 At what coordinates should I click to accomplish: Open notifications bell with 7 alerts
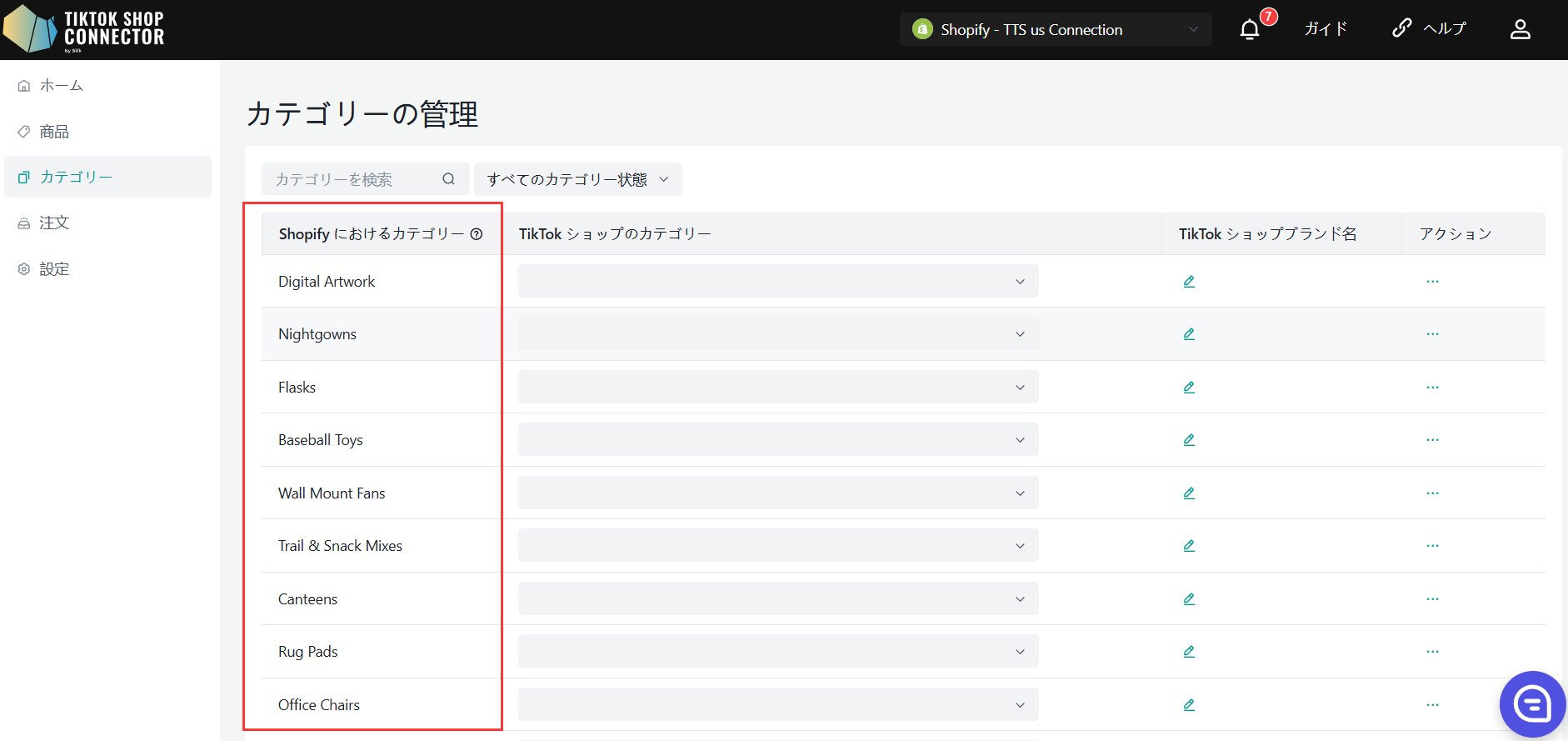click(x=1250, y=30)
